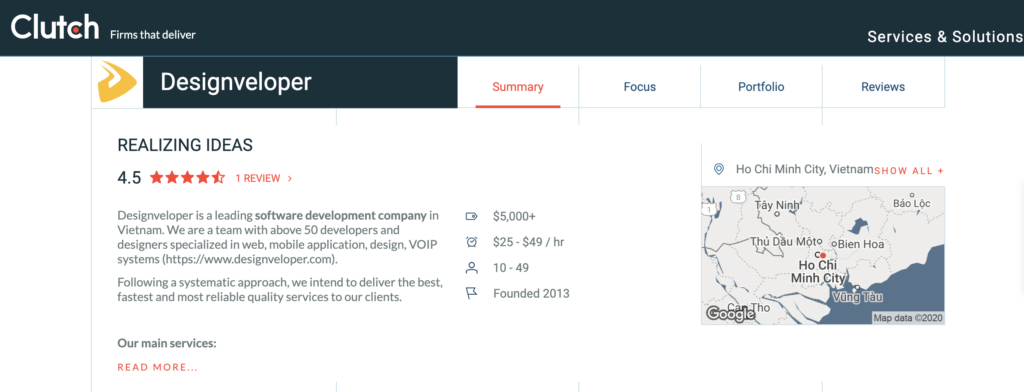Click the 'software development company' bold text
The width and height of the screenshot is (1024, 392).
click(341, 216)
